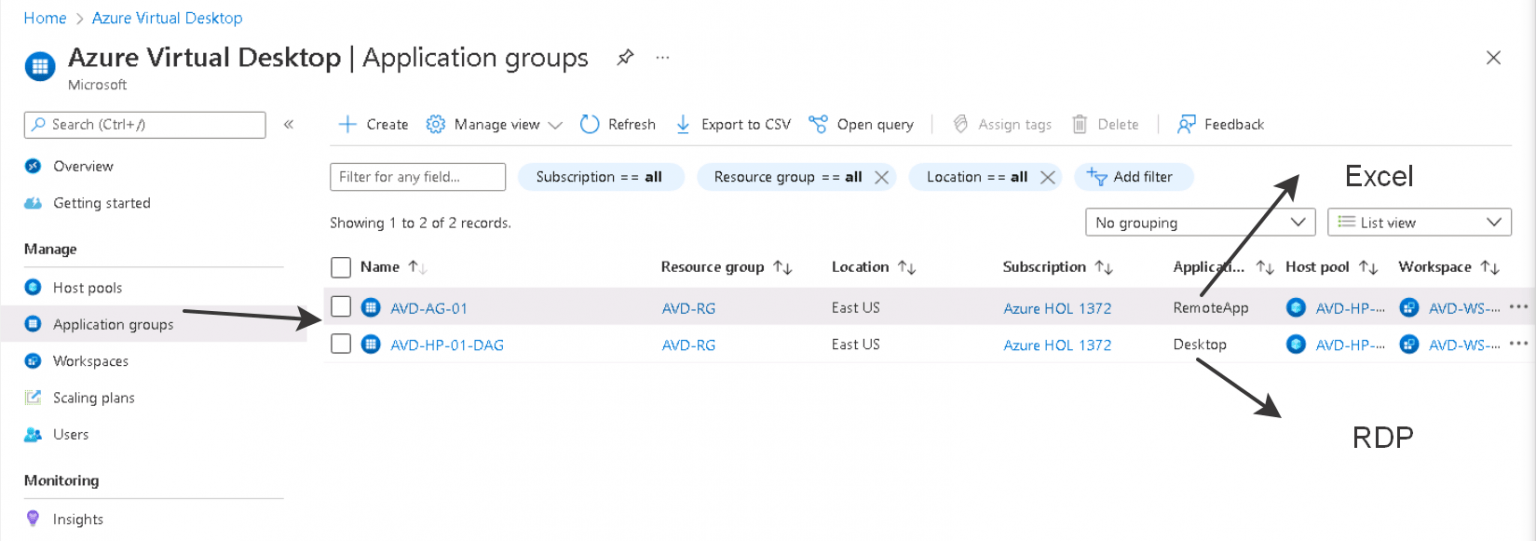Click host pool icon in AVD-HP-01-DAG row

tap(1296, 345)
